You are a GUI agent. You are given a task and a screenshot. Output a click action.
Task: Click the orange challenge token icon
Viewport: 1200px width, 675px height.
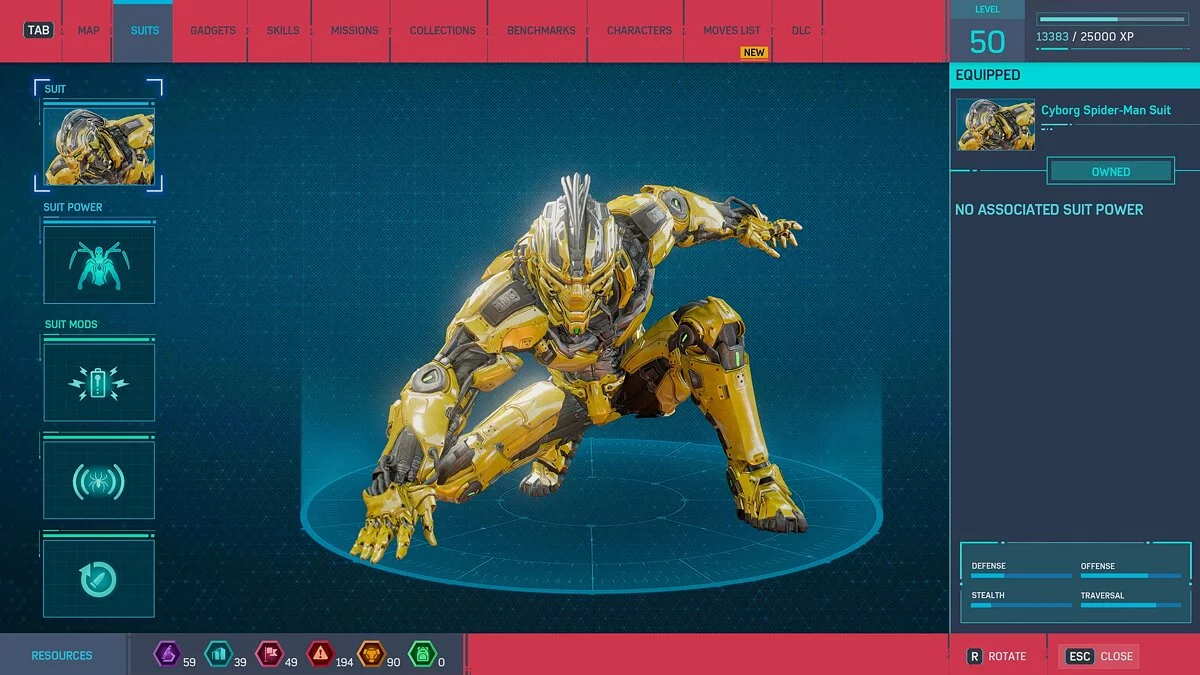pyautogui.click(x=371, y=655)
